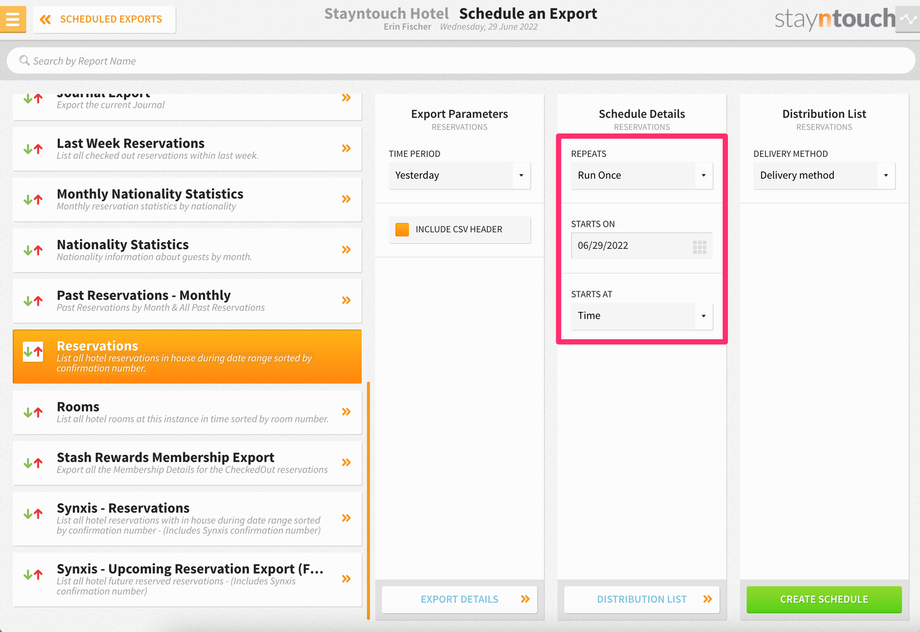Viewport: 920px width, 632px height.
Task: Click the export arrows icon for Monthly Nationality Statistics
Action: coord(33,199)
